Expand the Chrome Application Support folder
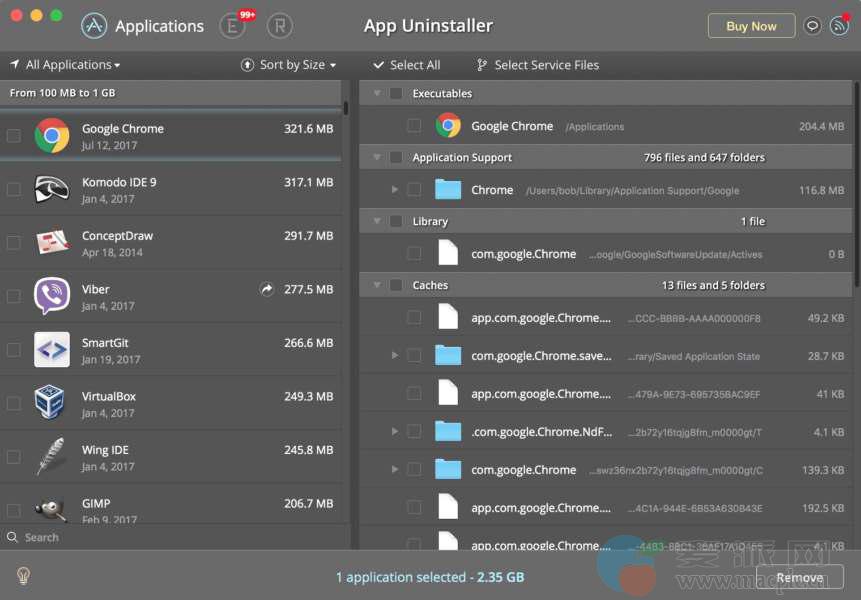 click(395, 190)
